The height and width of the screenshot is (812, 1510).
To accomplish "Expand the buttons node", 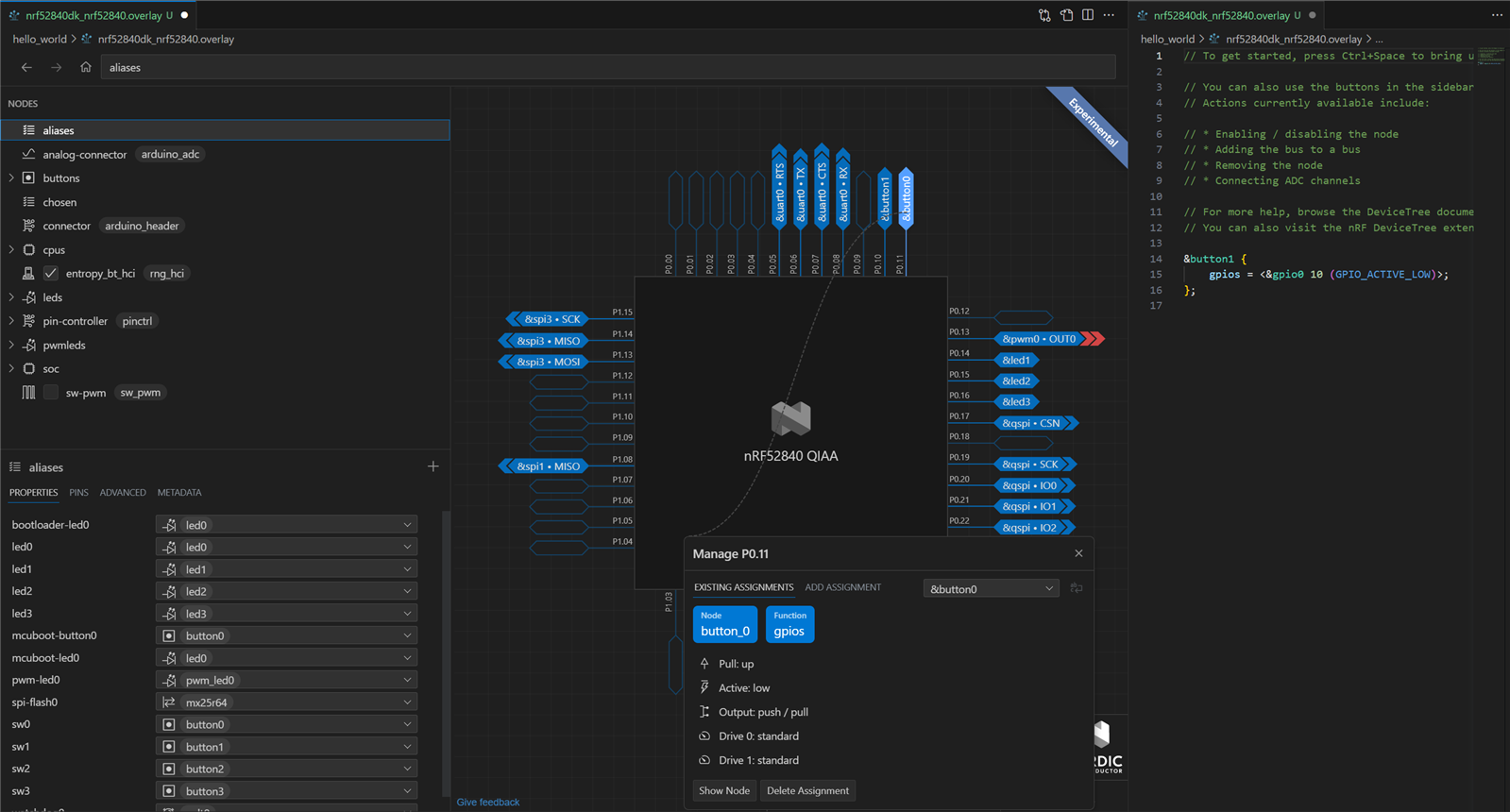I will pos(11,178).
